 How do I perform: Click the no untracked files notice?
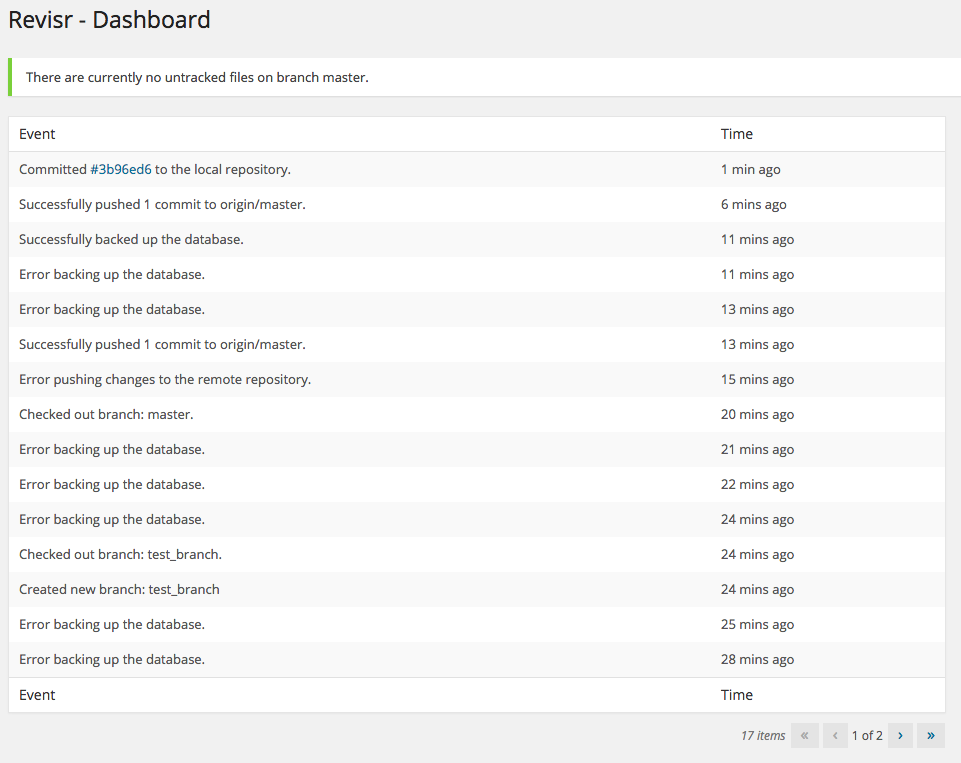click(x=197, y=78)
